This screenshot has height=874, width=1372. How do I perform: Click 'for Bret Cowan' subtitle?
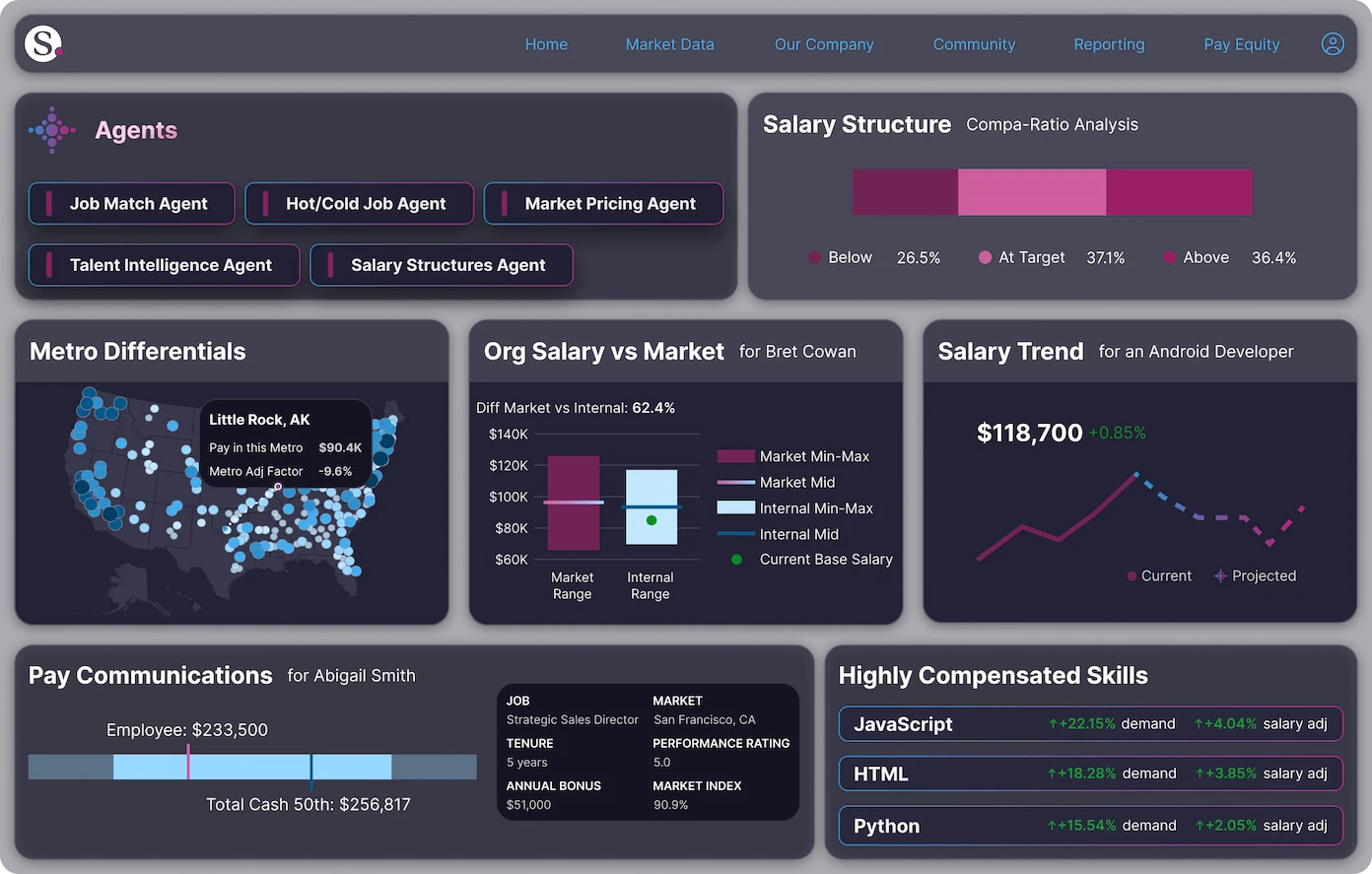point(797,352)
